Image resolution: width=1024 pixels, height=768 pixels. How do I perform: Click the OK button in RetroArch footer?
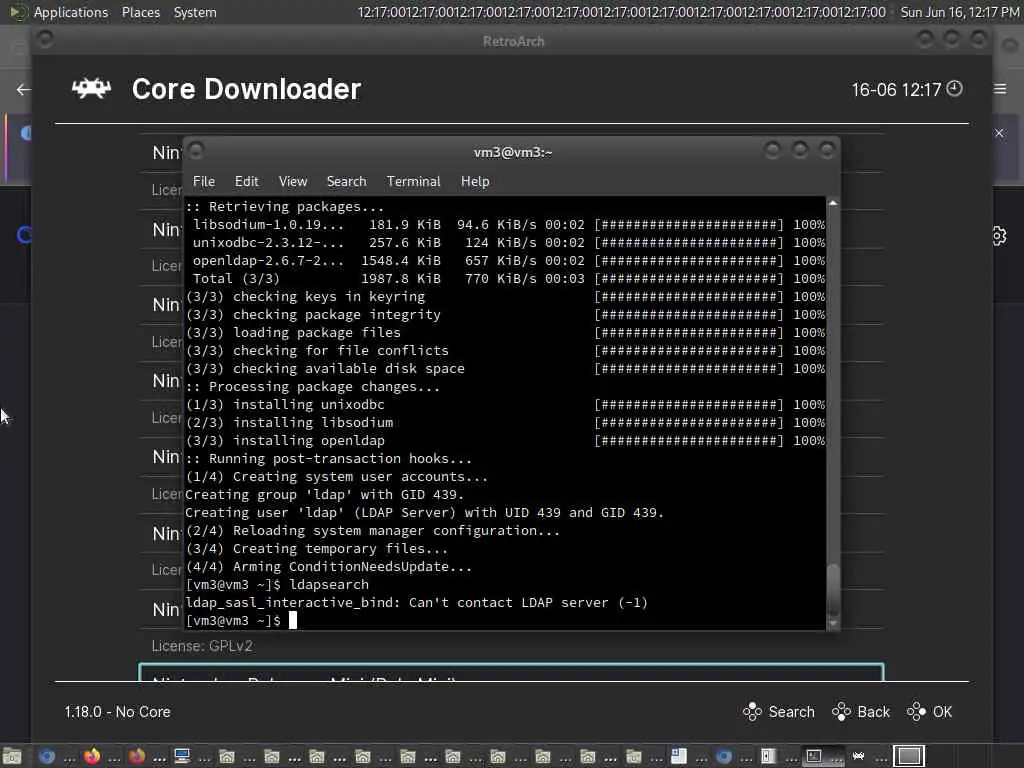pos(929,712)
